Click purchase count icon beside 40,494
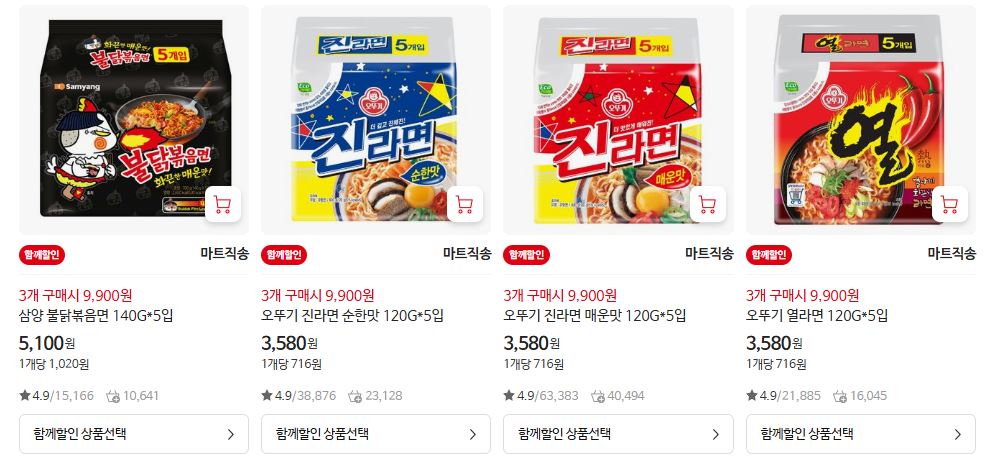The height and width of the screenshot is (456, 987). point(597,396)
